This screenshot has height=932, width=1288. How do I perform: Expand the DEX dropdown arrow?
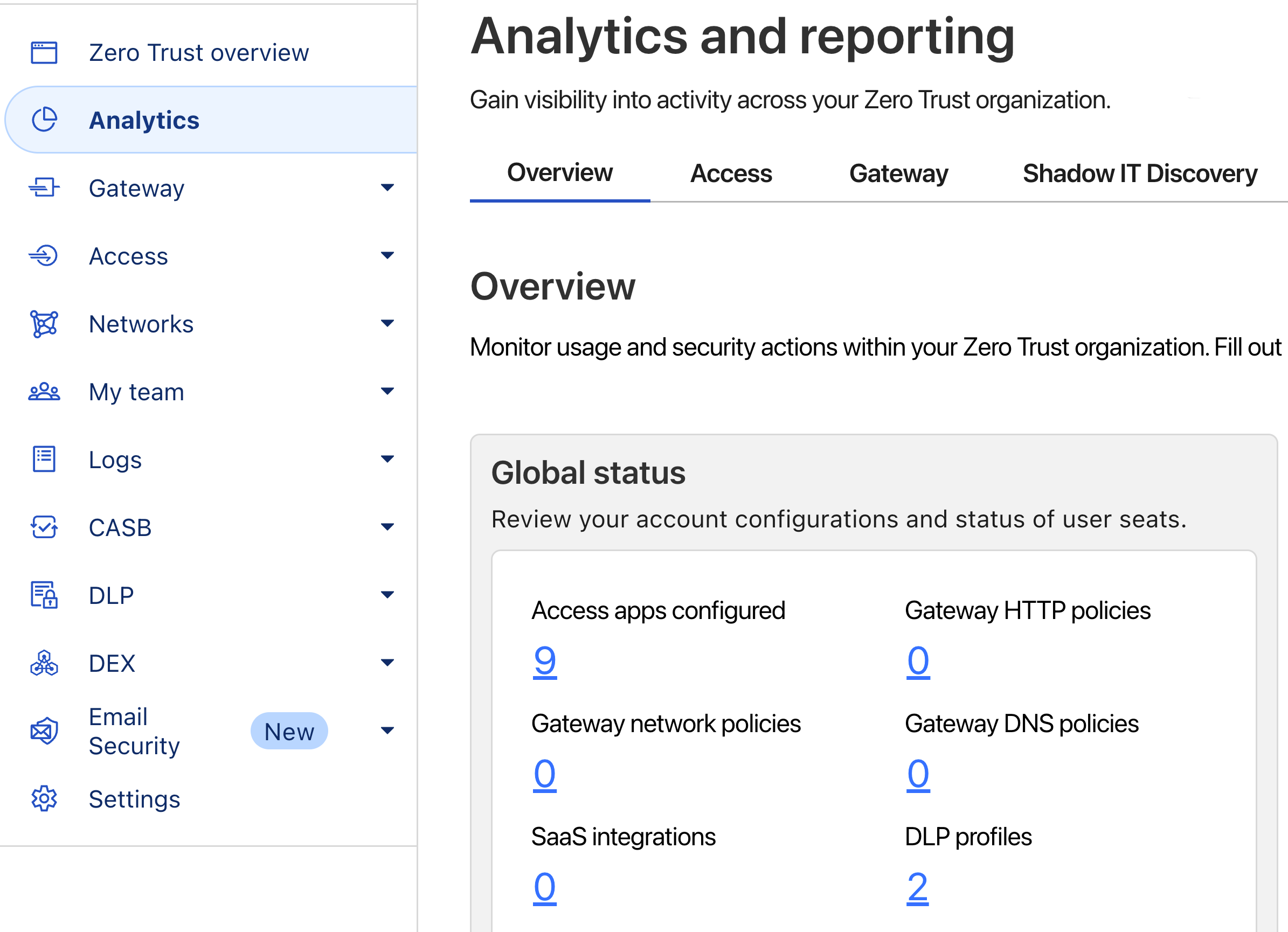point(387,663)
